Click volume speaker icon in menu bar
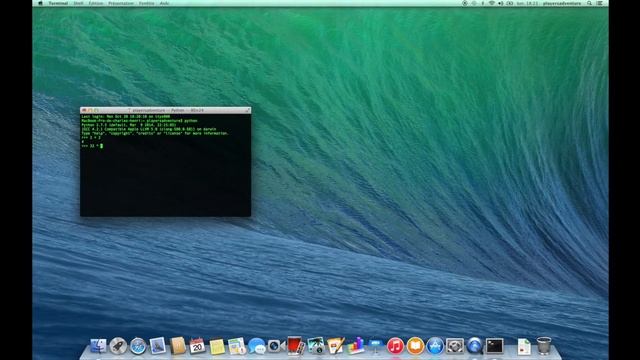 501,3
